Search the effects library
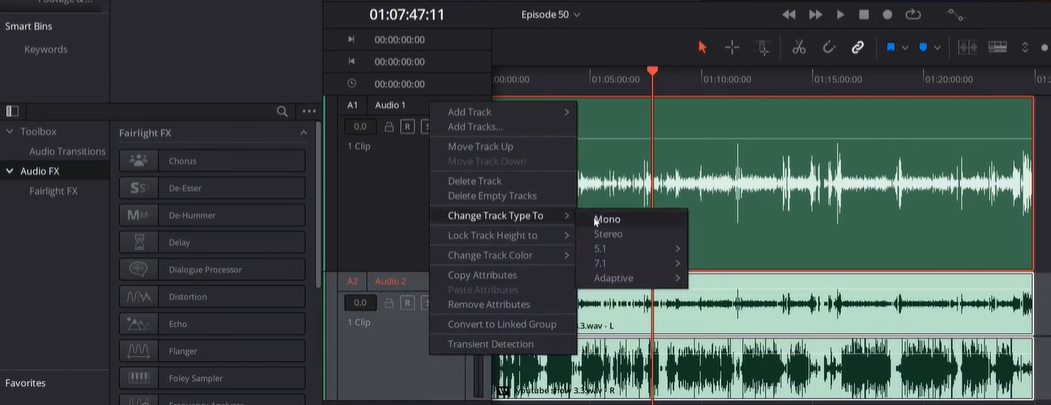 click(282, 111)
